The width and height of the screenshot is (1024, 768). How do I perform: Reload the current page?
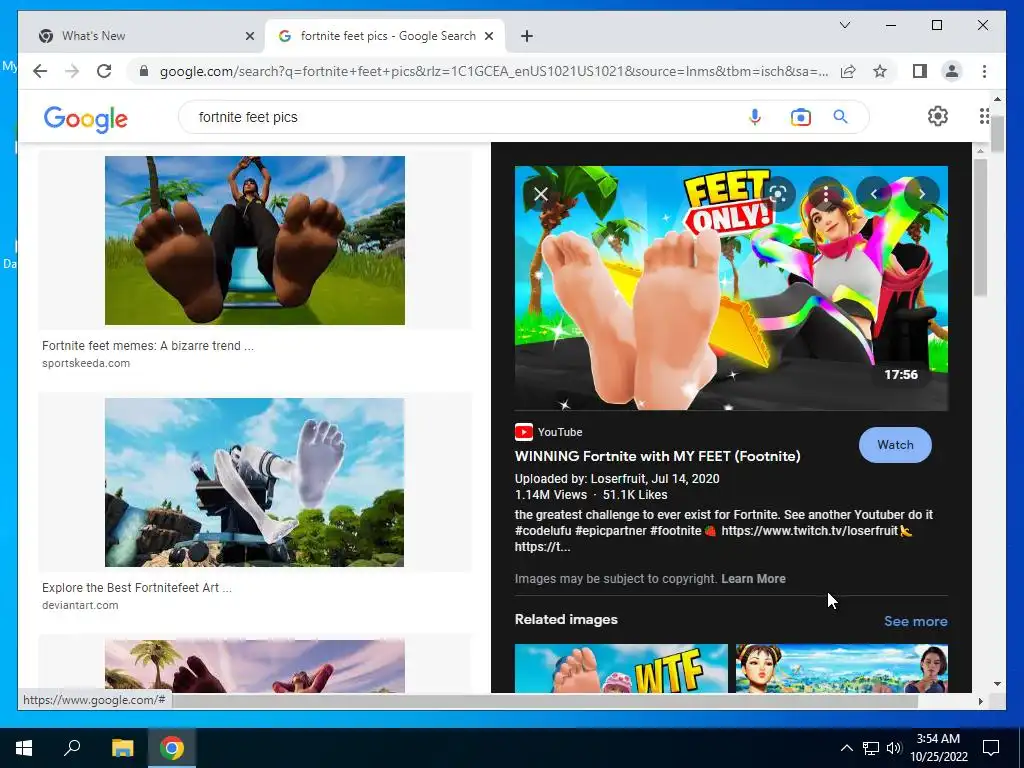(104, 71)
